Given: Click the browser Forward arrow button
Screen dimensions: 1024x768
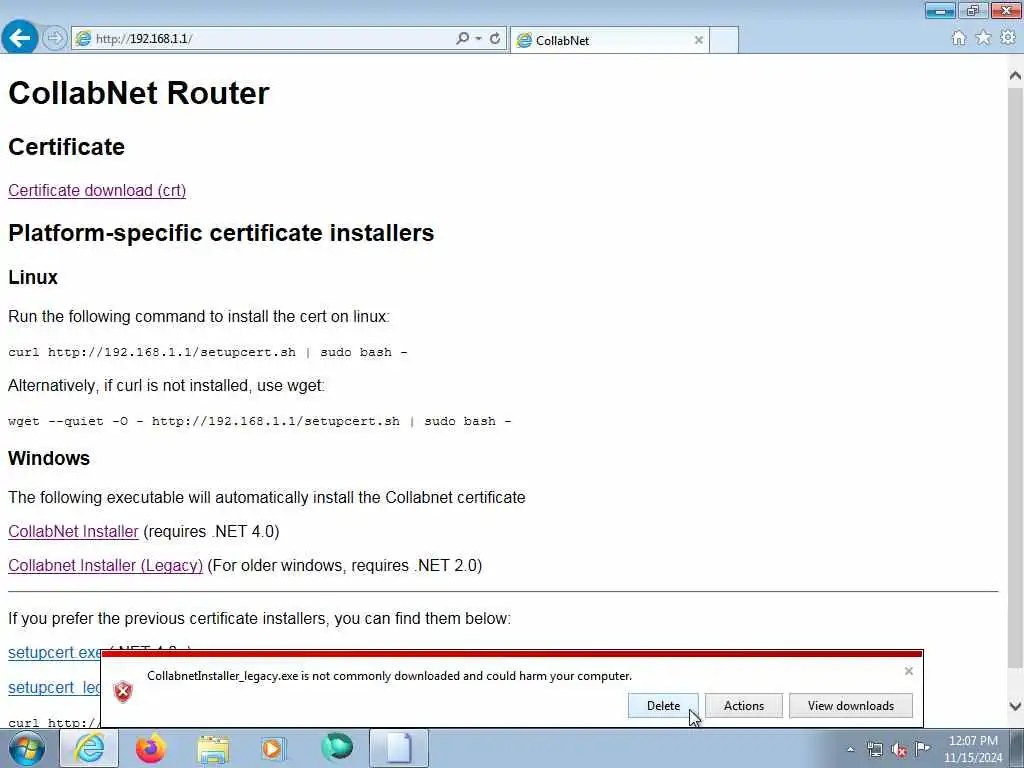Looking at the screenshot, I should pos(55,38).
